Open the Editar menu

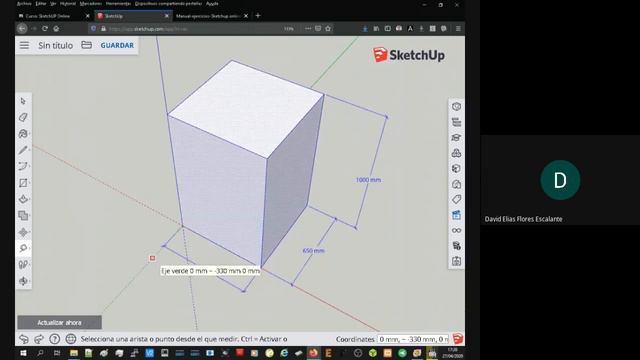41,4
